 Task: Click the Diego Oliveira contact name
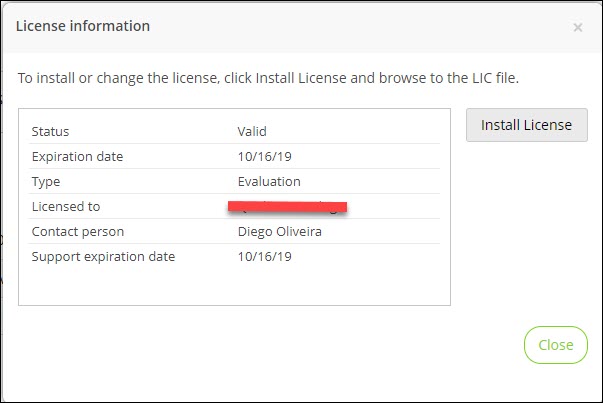(x=282, y=231)
